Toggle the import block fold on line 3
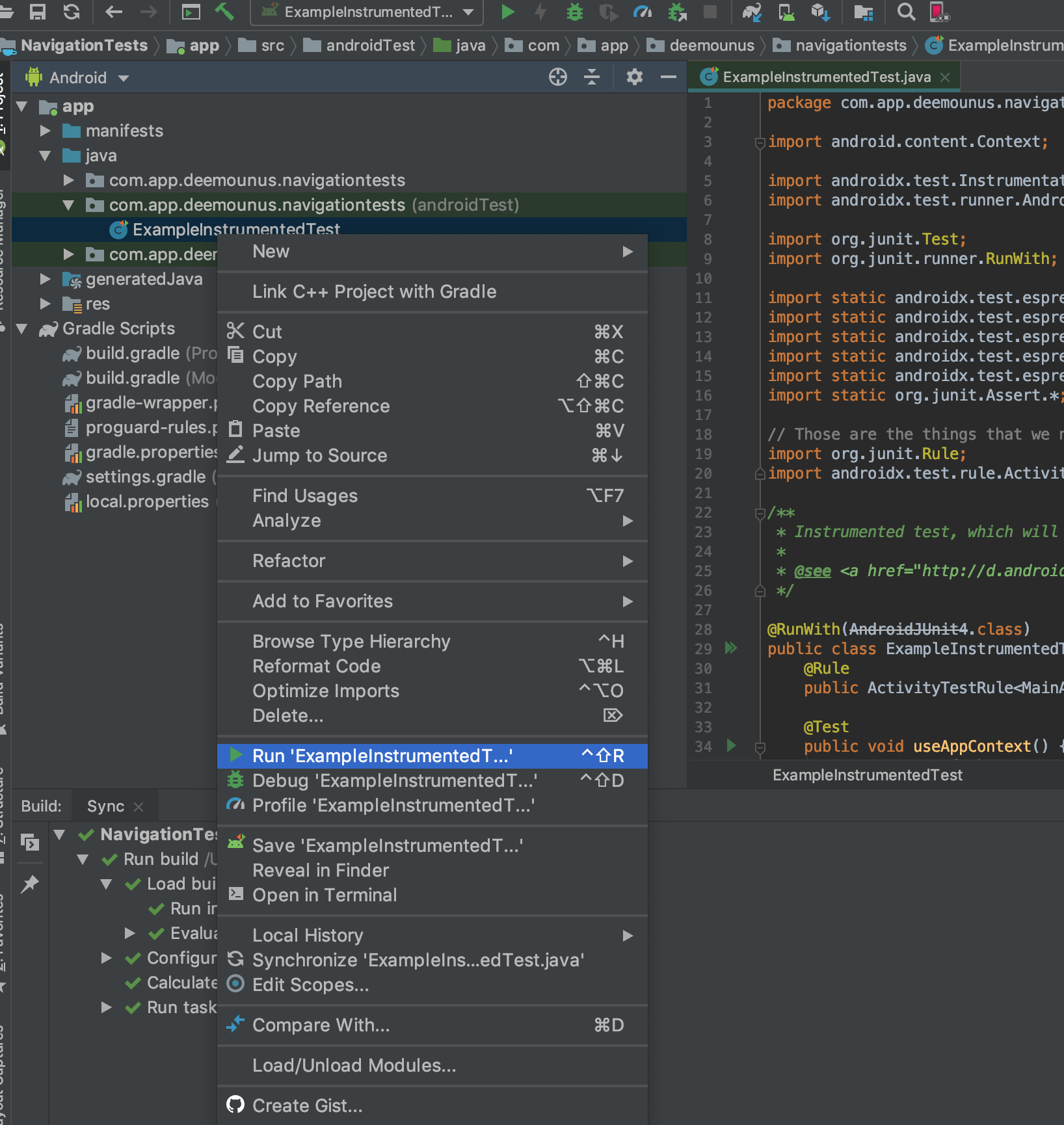Viewport: 1064px width, 1125px height. pyautogui.click(x=759, y=142)
